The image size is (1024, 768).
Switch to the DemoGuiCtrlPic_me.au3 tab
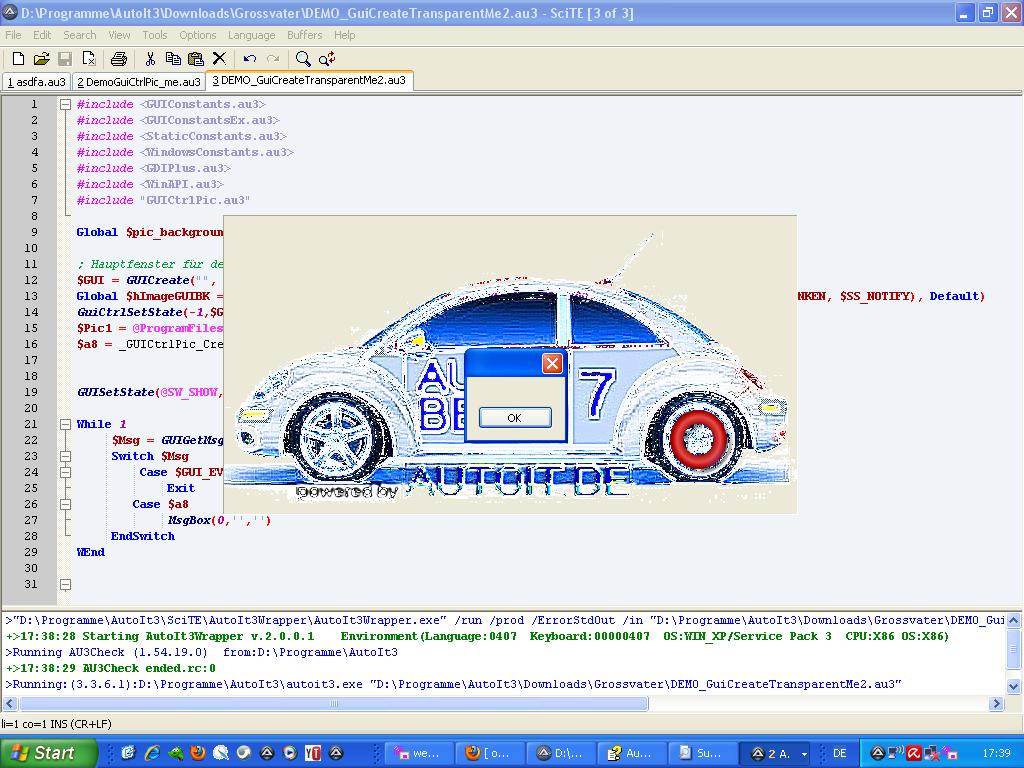139,82
